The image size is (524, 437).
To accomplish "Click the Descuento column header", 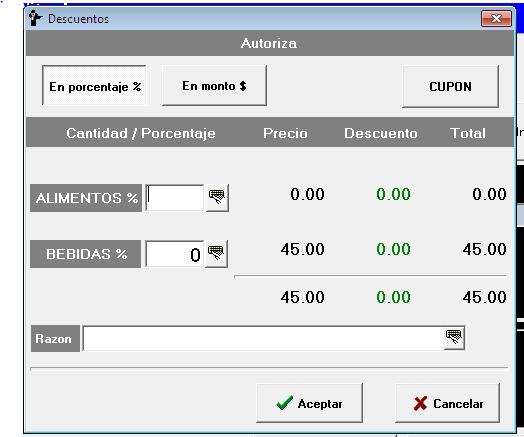I will 381,133.
